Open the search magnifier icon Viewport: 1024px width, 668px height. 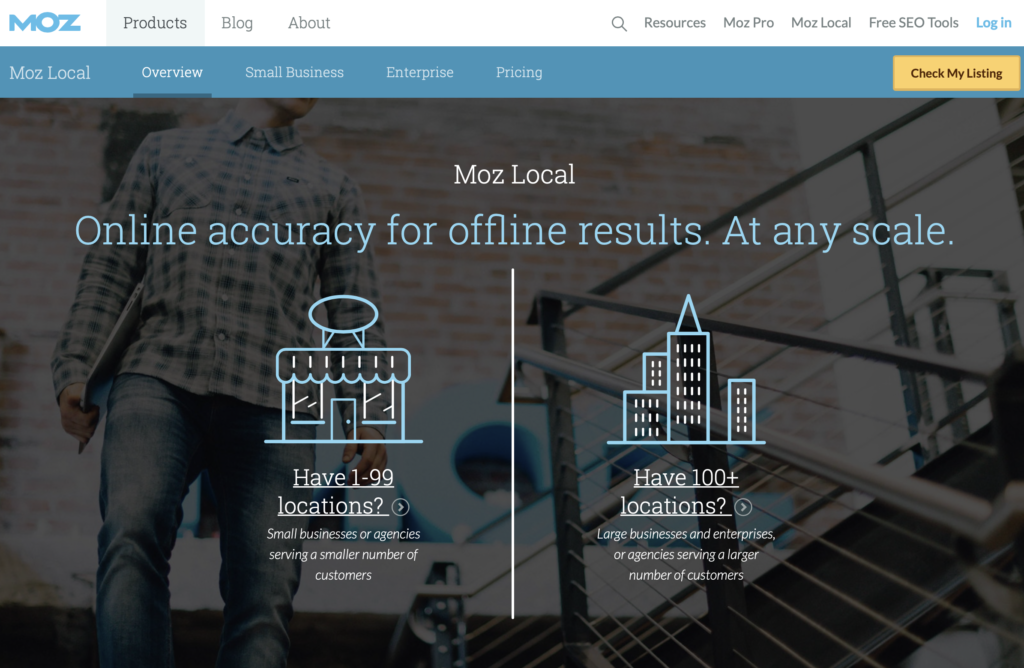(x=618, y=24)
